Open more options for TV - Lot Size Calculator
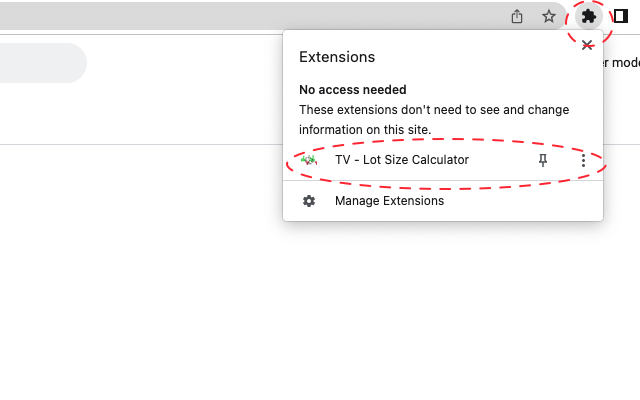The width and height of the screenshot is (640, 400). point(583,160)
